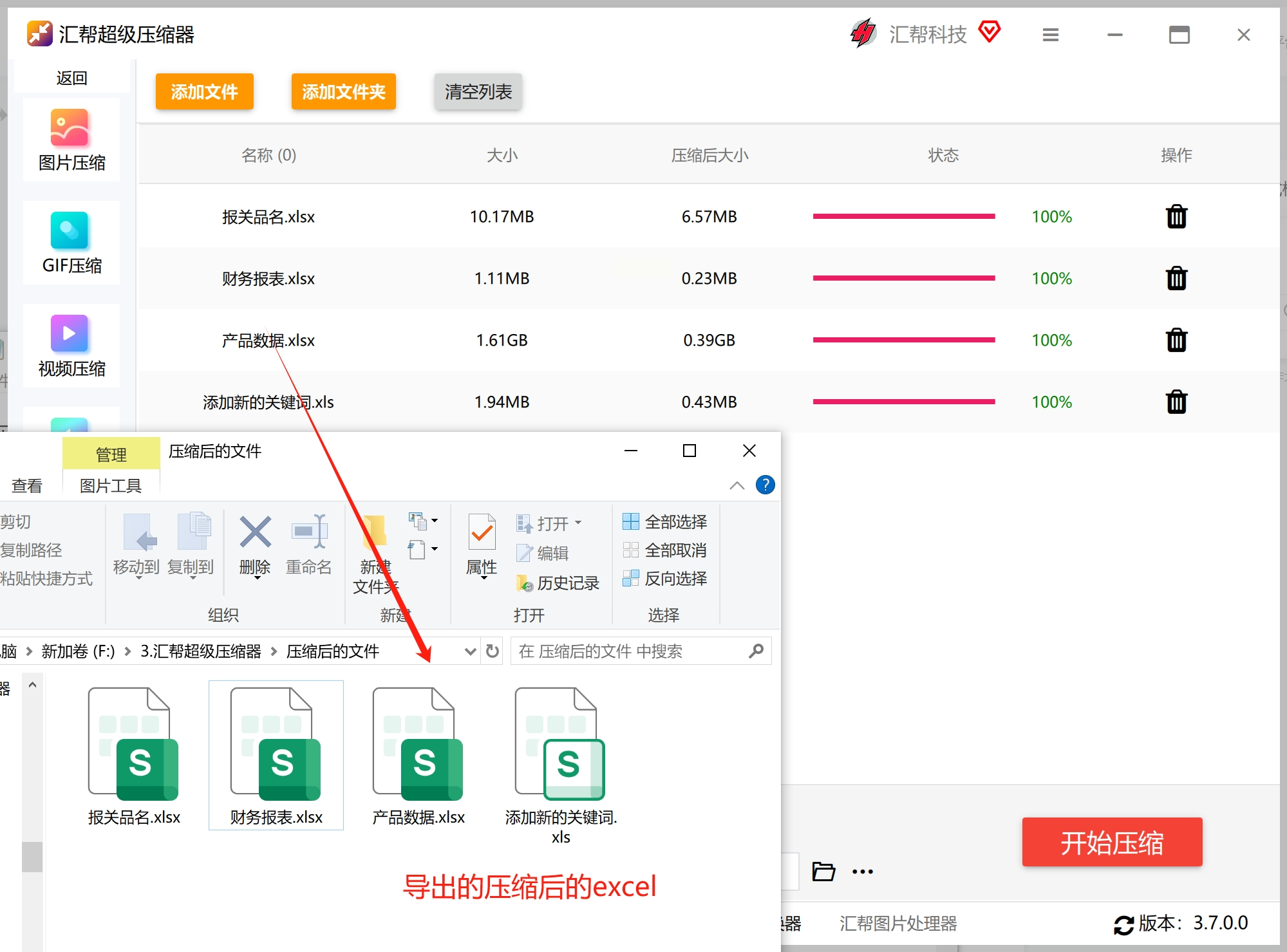Click 全部取消 to deselect everything
The height and width of the screenshot is (952, 1287).
coord(665,550)
